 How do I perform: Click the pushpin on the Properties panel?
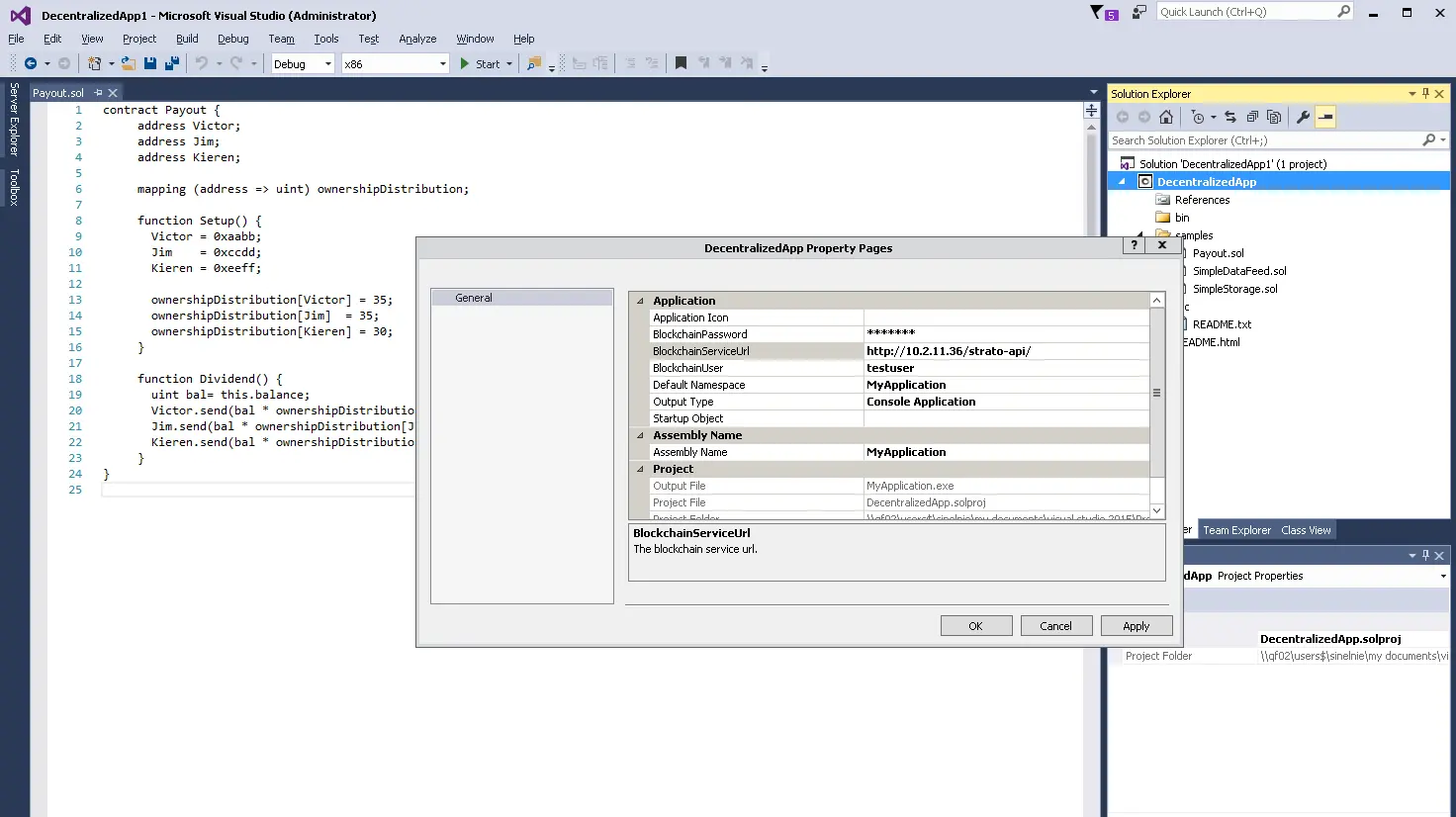(1425, 556)
